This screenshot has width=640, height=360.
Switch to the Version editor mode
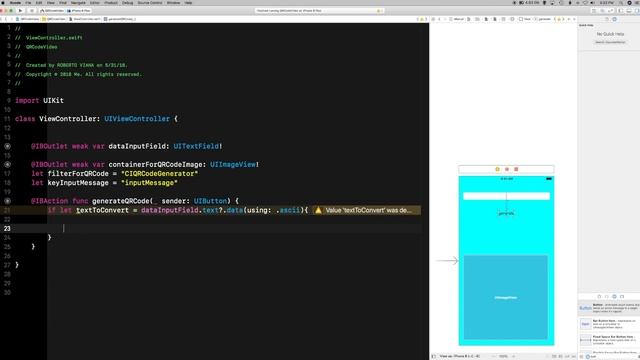coord(611,11)
